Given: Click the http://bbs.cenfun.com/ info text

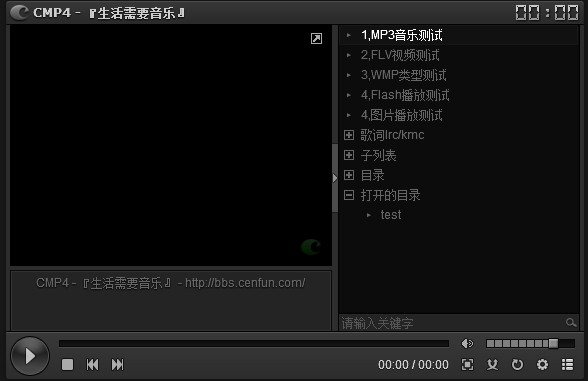Looking at the screenshot, I should pos(245,283).
